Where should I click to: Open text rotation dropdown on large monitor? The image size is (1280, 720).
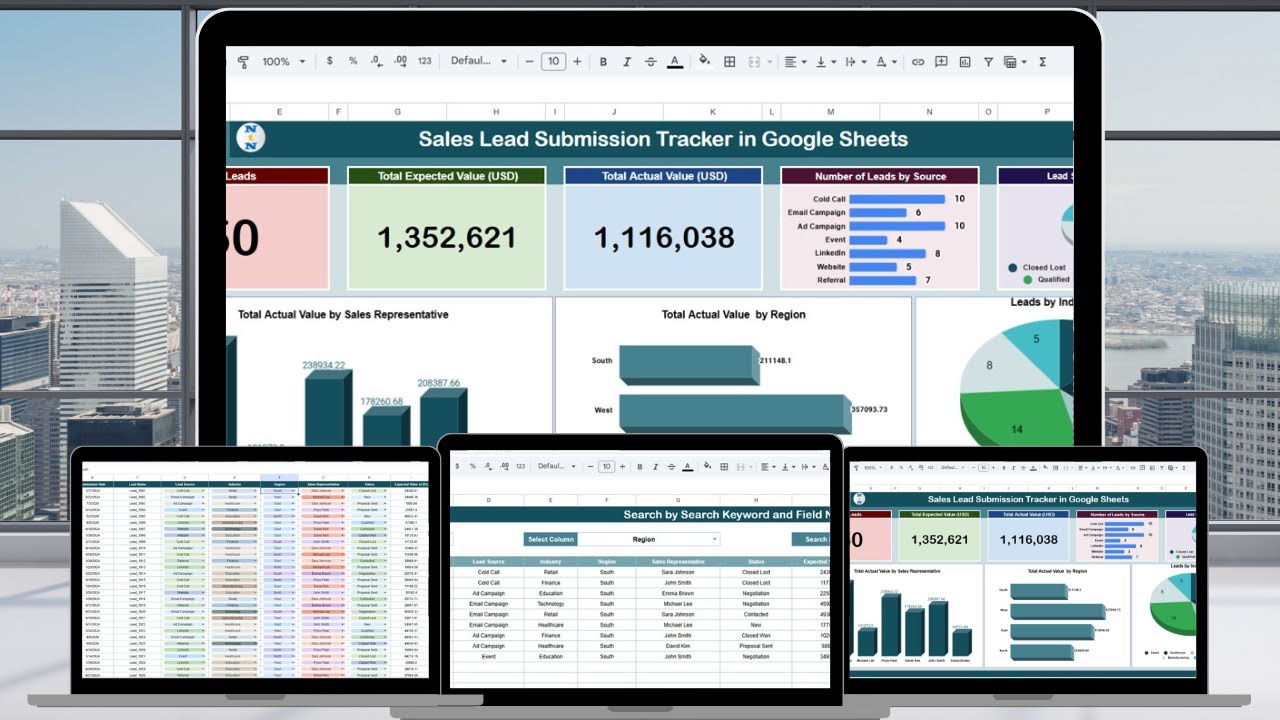tap(886, 62)
